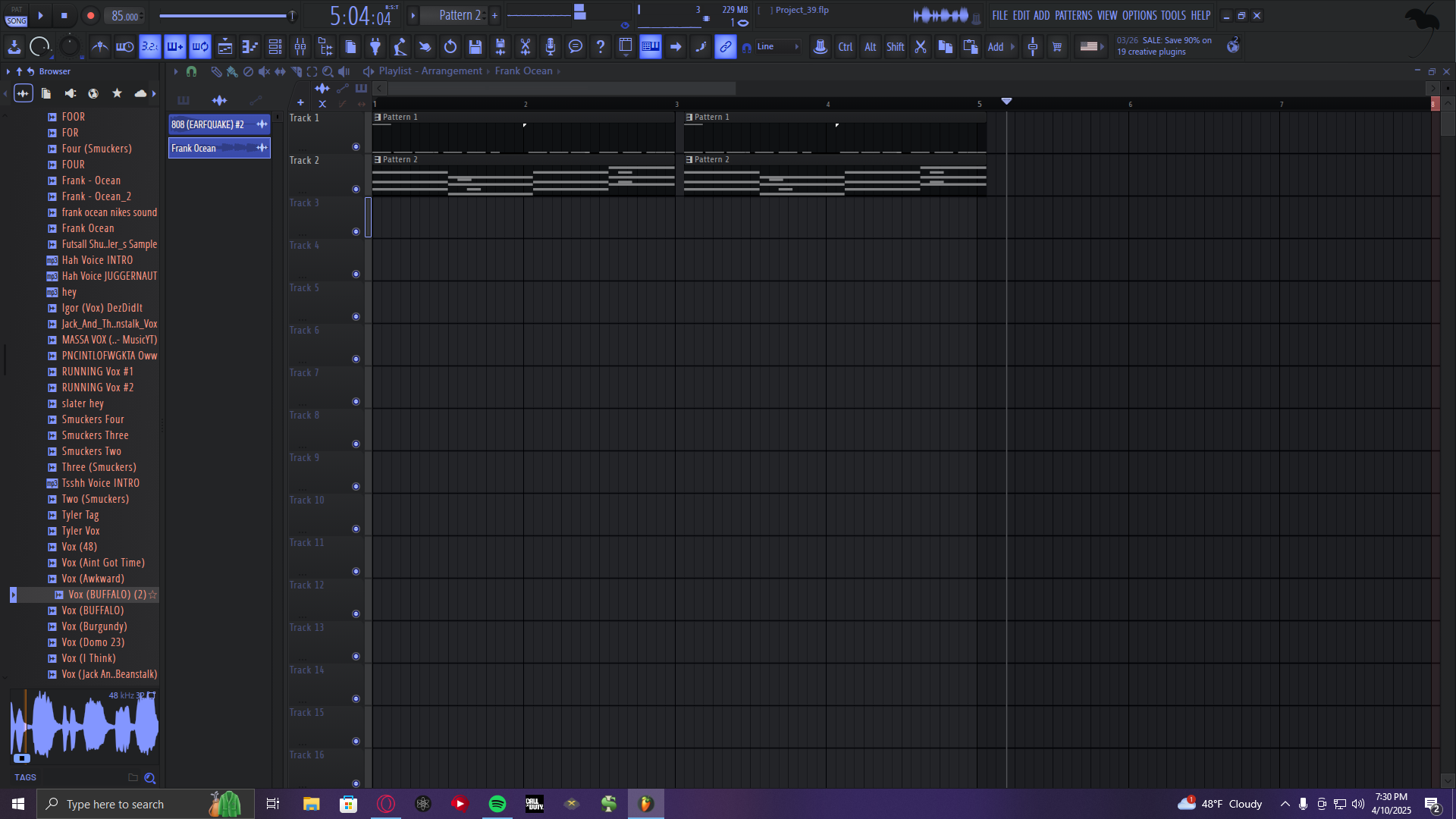Image resolution: width=1456 pixels, height=819 pixels.
Task: Open the plugin picker plug icon
Action: click(x=375, y=47)
